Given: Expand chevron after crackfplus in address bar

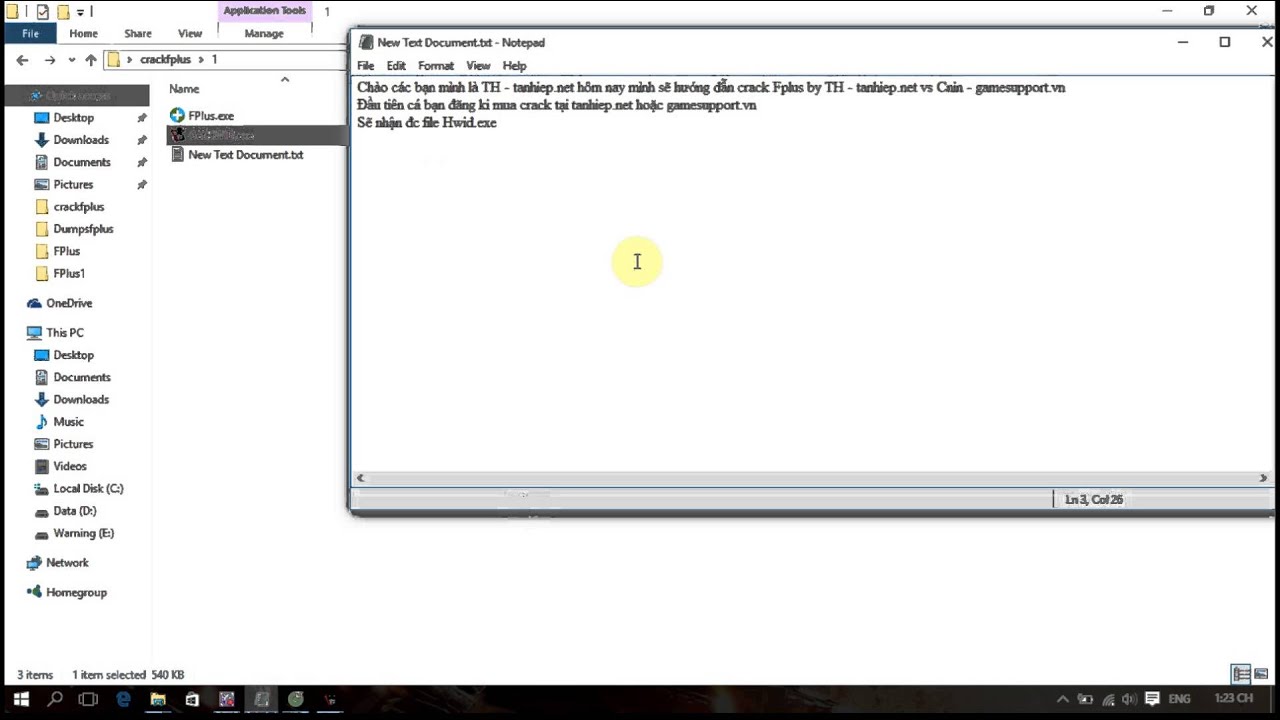Looking at the screenshot, I should pyautogui.click(x=201, y=60).
